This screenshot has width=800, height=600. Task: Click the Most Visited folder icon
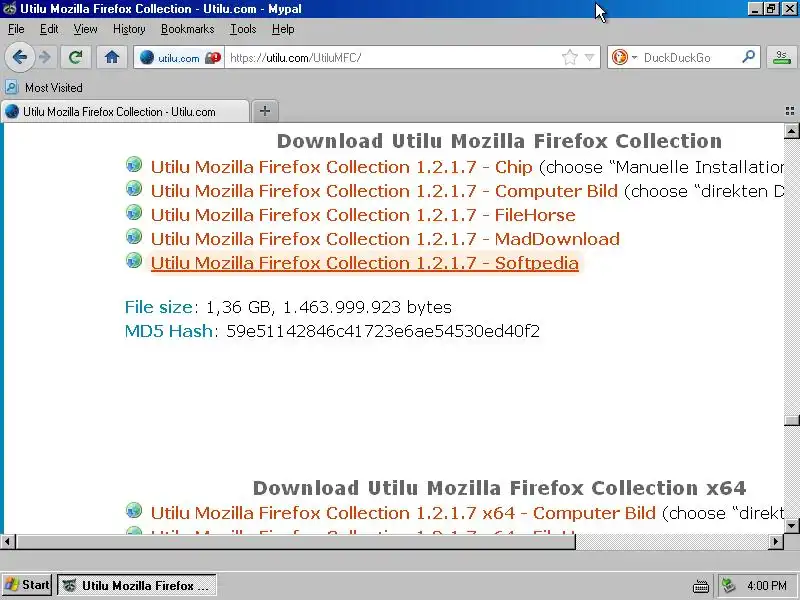[x=11, y=87]
